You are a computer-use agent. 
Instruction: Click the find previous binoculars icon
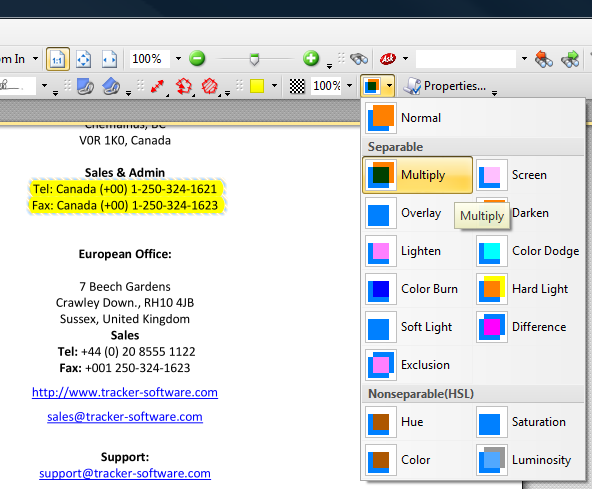[544, 59]
